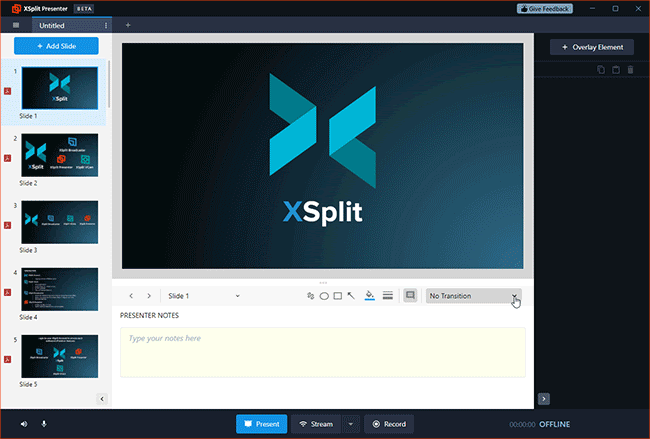The image size is (650, 439).
Task: Click the Present button
Action: (262, 424)
